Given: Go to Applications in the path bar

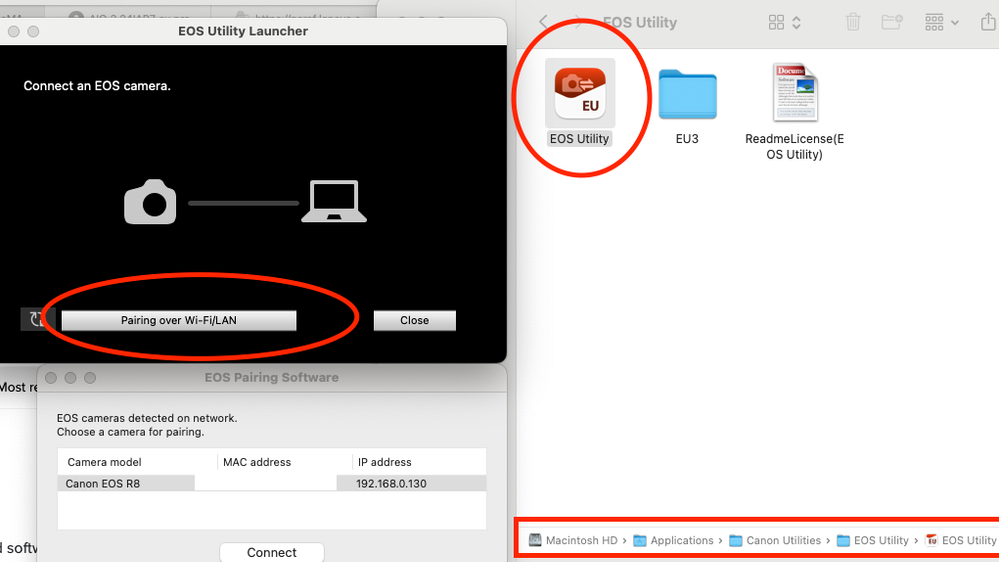Looking at the screenshot, I should pyautogui.click(x=681, y=540).
